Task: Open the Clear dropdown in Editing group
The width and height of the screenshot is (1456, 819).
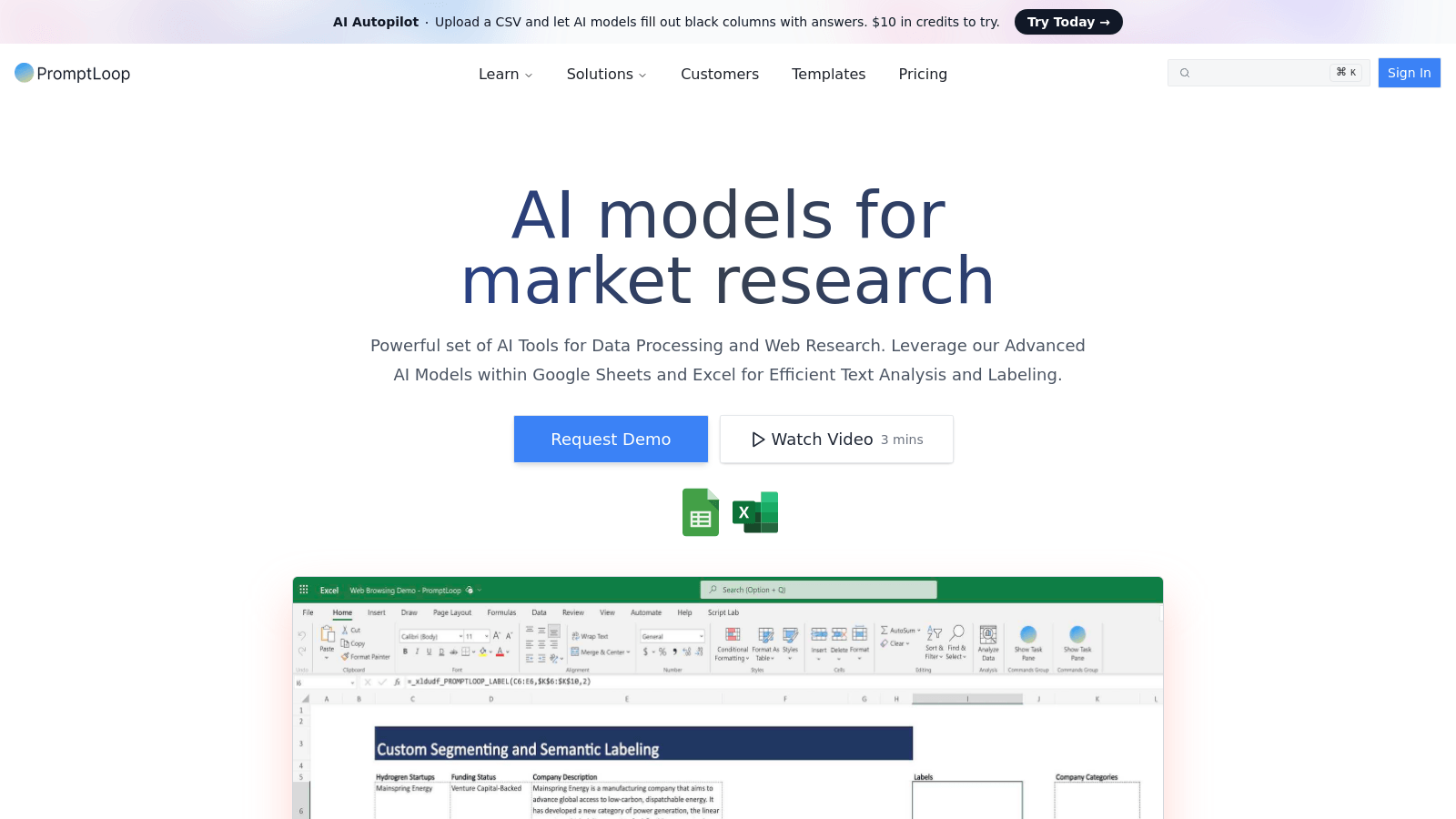Action: pyautogui.click(x=907, y=643)
